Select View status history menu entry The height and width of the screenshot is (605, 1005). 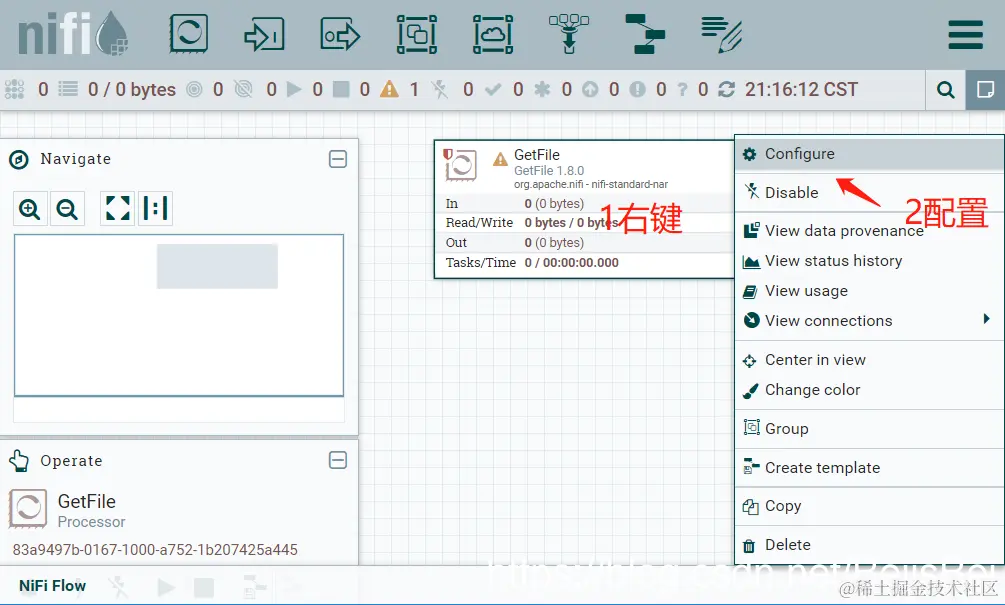pos(869,261)
